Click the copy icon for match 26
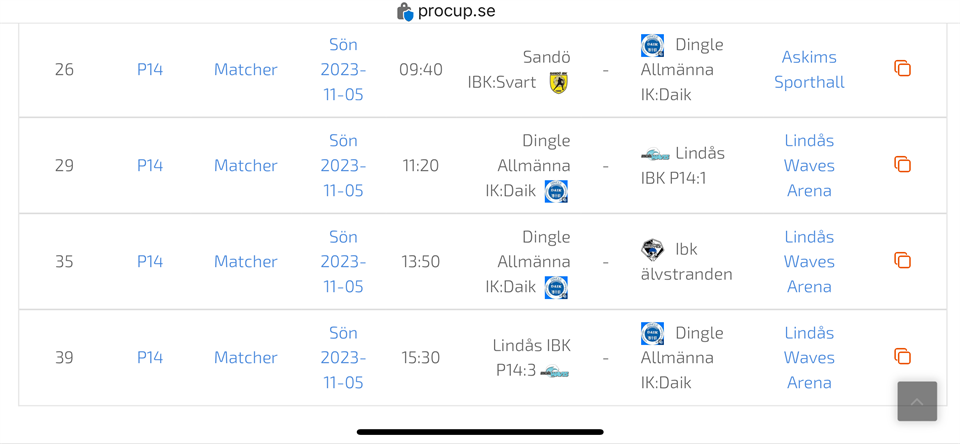 tap(902, 69)
